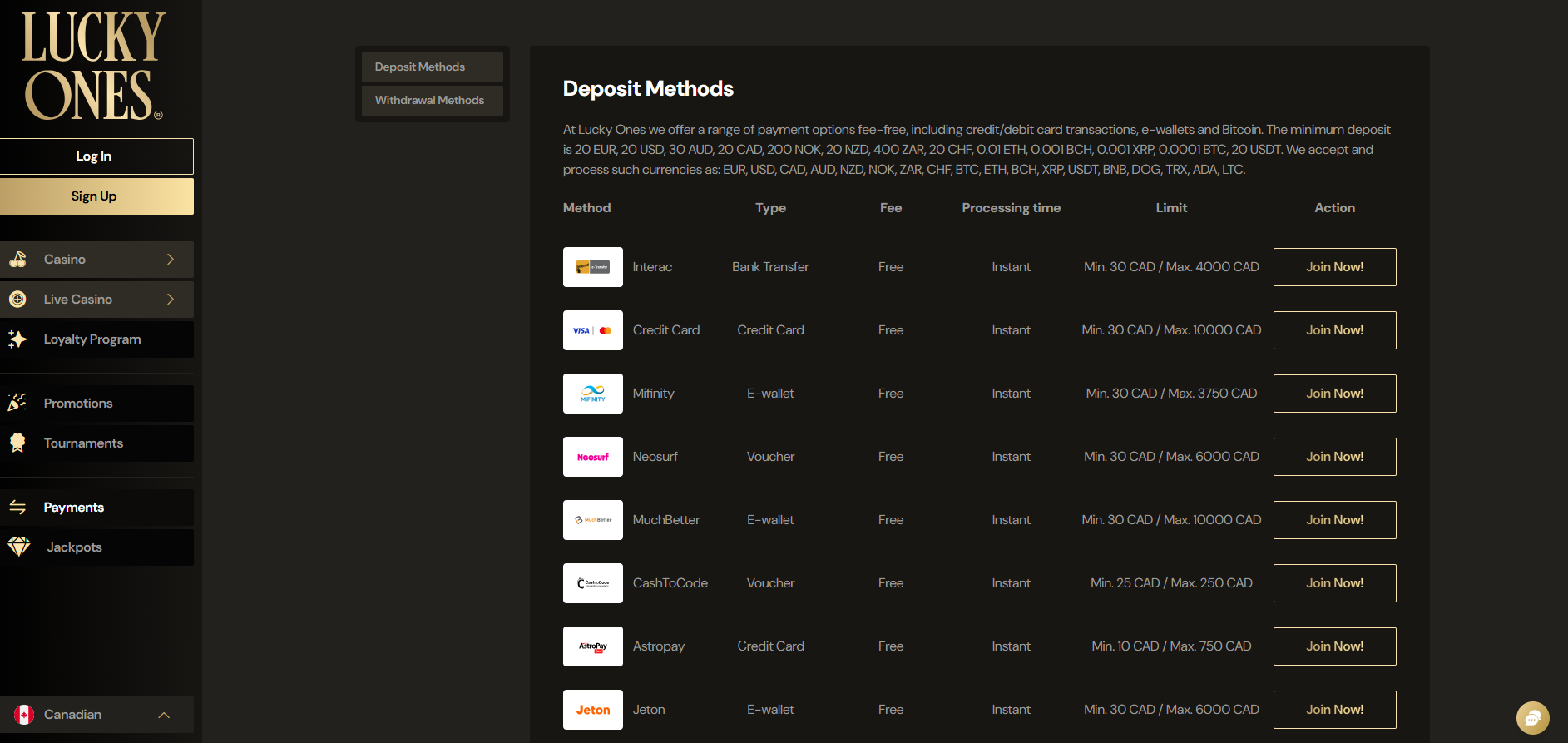1568x743 pixels.
Task: Click the Mifinity payment logo
Action: (x=593, y=394)
